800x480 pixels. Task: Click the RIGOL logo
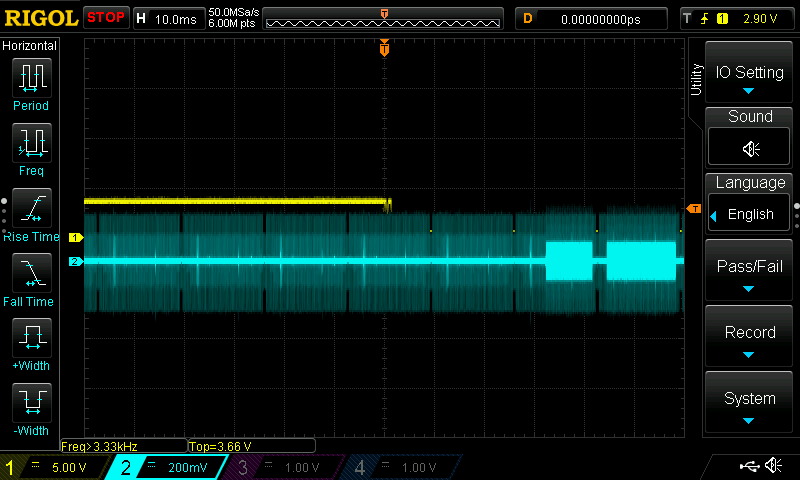40,18
